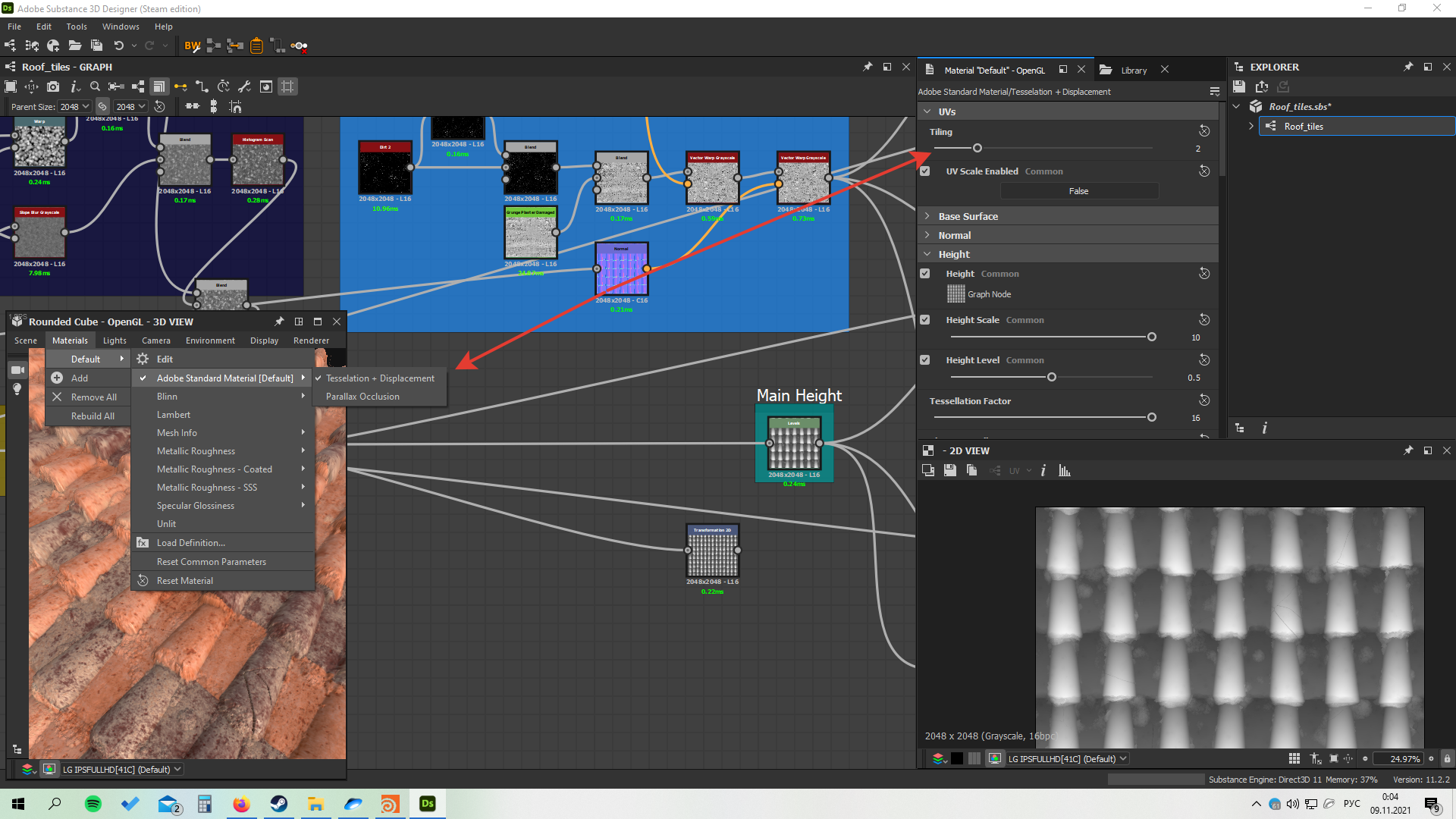Switch to the Library tab
This screenshot has width=1456, height=819.
(1134, 70)
